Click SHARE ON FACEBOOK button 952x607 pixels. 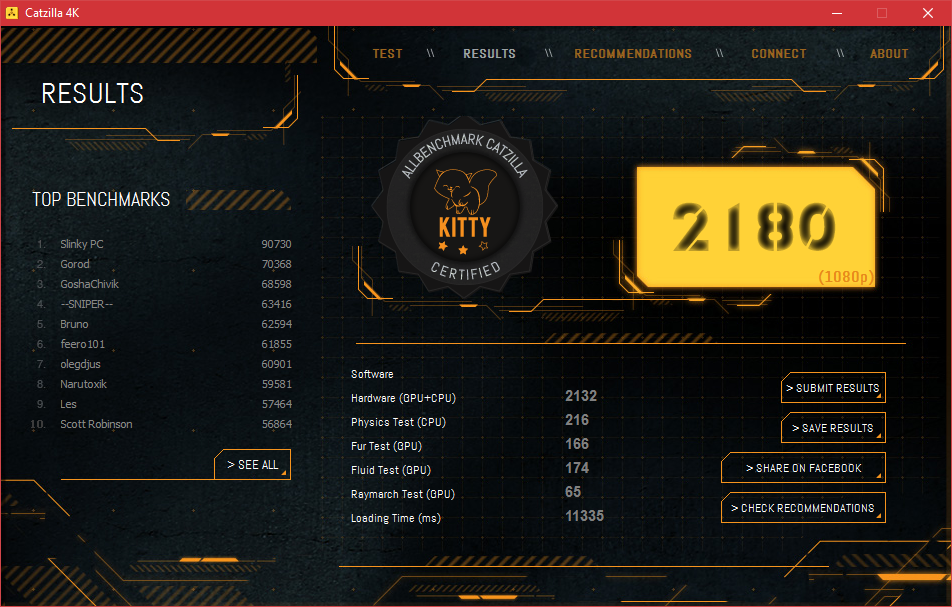point(803,468)
